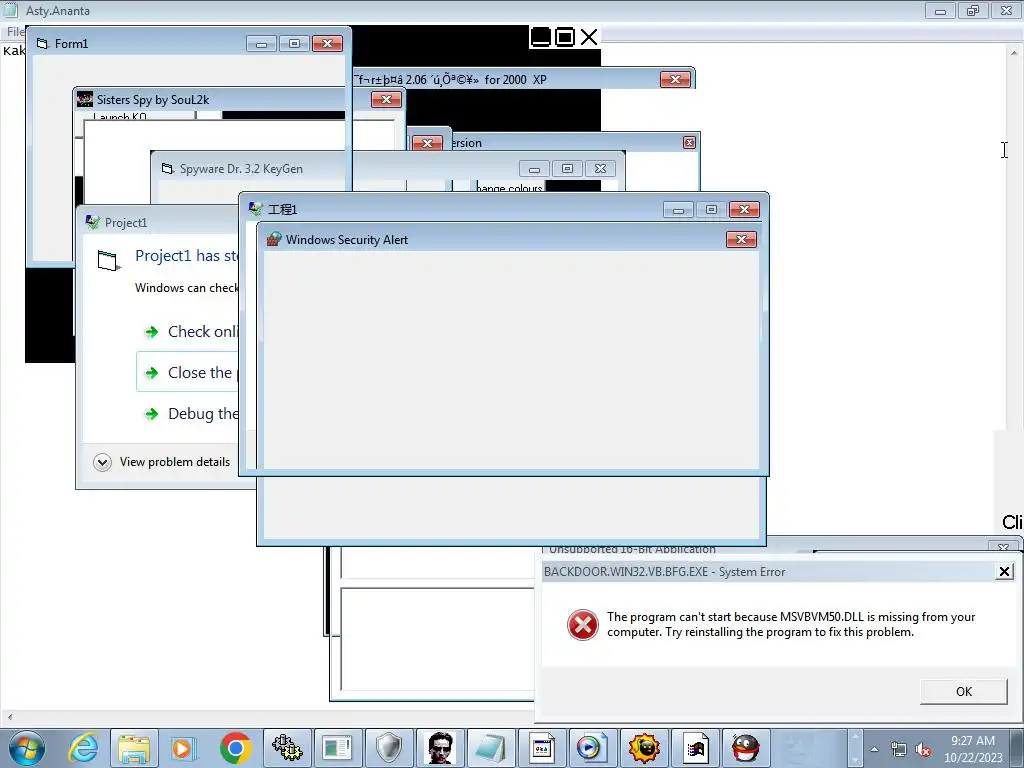
Task: Click the Project1 dialog title icon
Action: click(93, 222)
